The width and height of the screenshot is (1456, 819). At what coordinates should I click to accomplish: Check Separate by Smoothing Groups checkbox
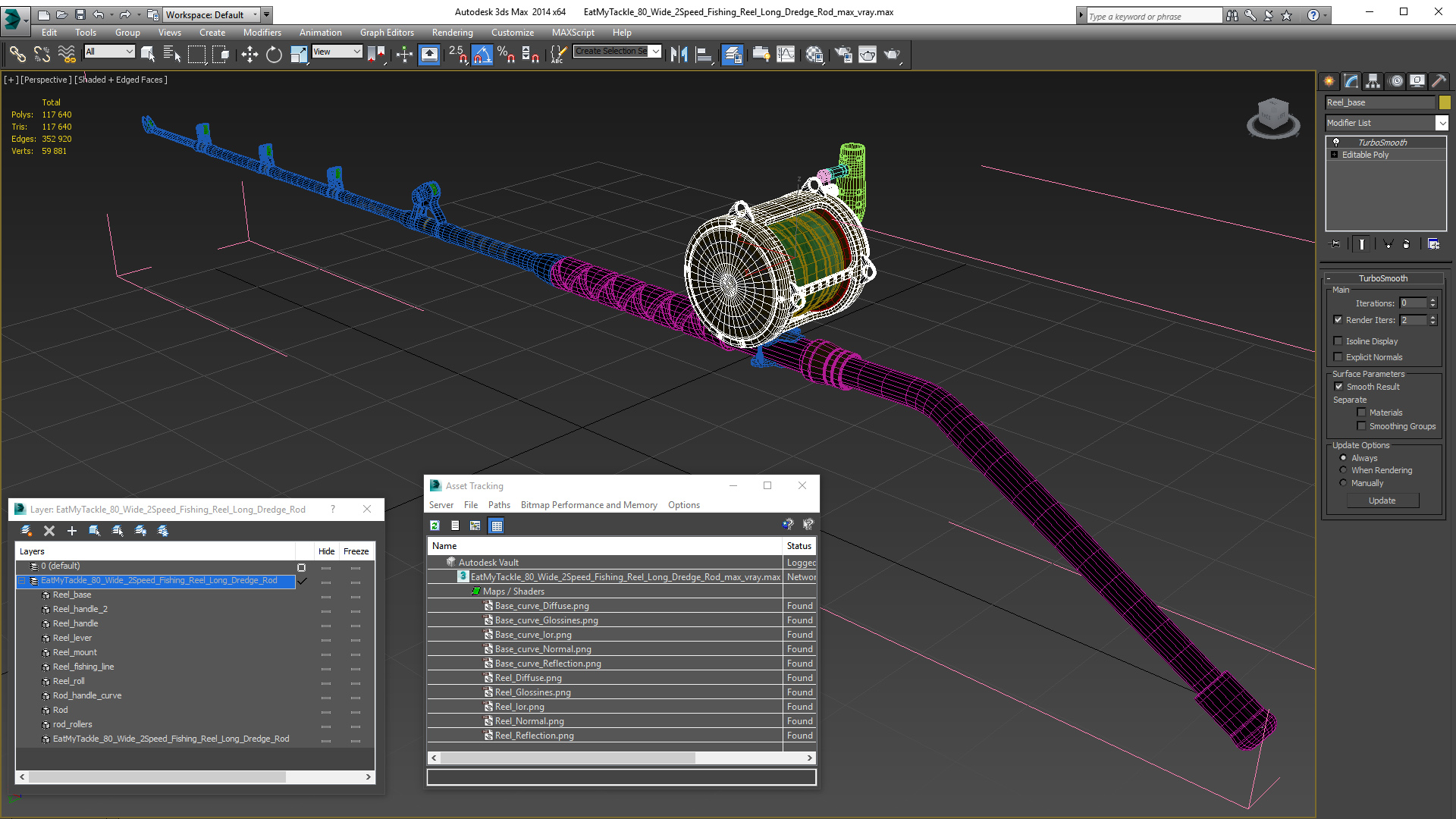[1361, 426]
